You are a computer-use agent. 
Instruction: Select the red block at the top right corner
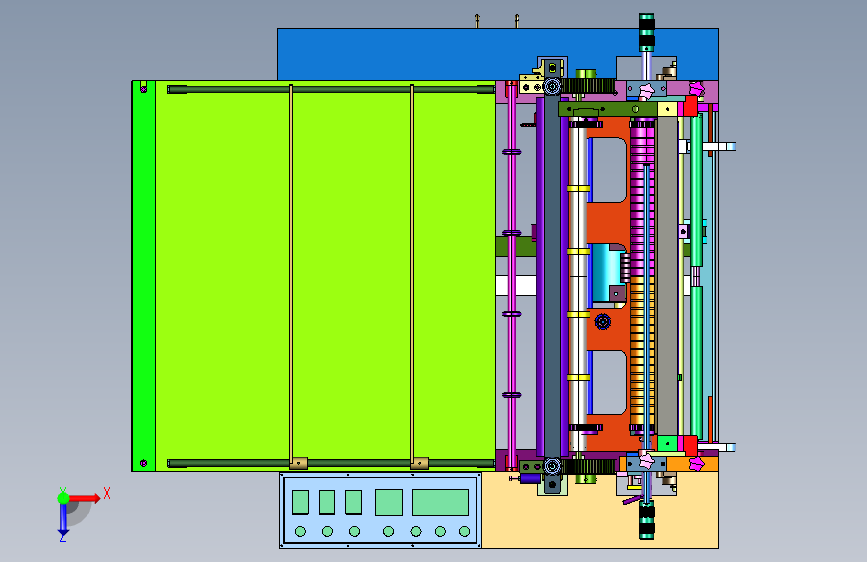690,106
